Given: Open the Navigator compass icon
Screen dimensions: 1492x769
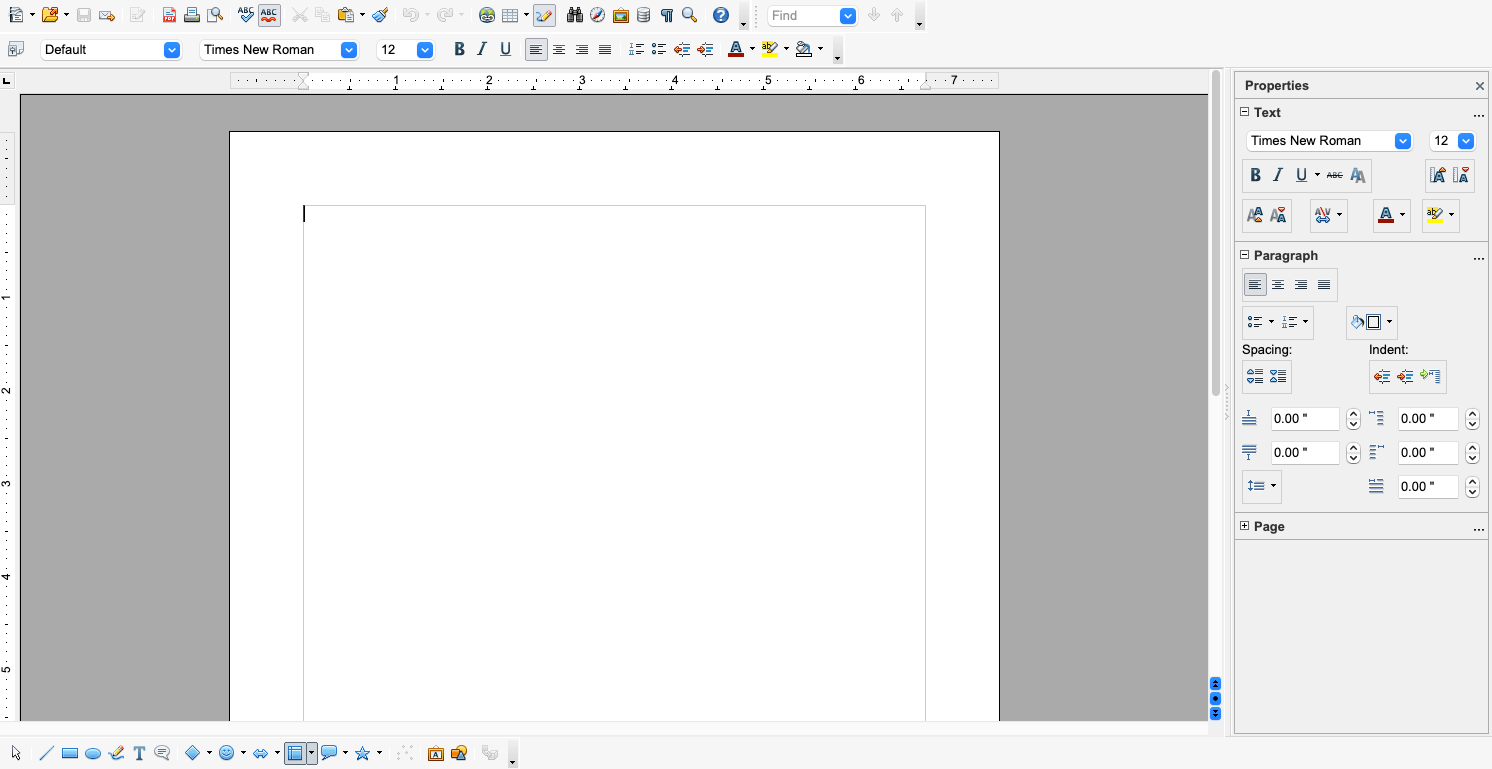Looking at the screenshot, I should tap(597, 15).
